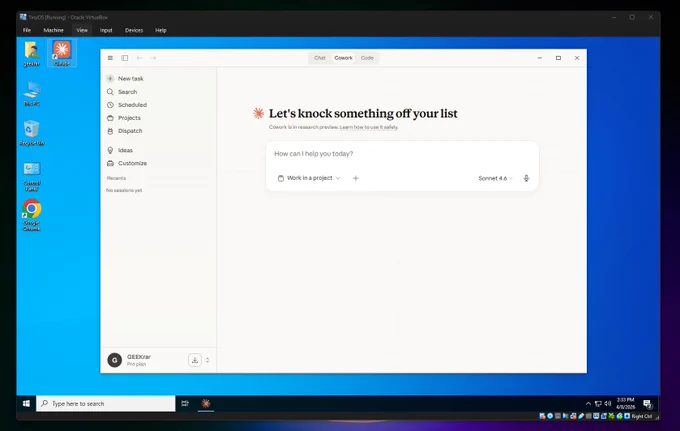
Task: Click the Dispatch icon
Action: click(x=110, y=131)
